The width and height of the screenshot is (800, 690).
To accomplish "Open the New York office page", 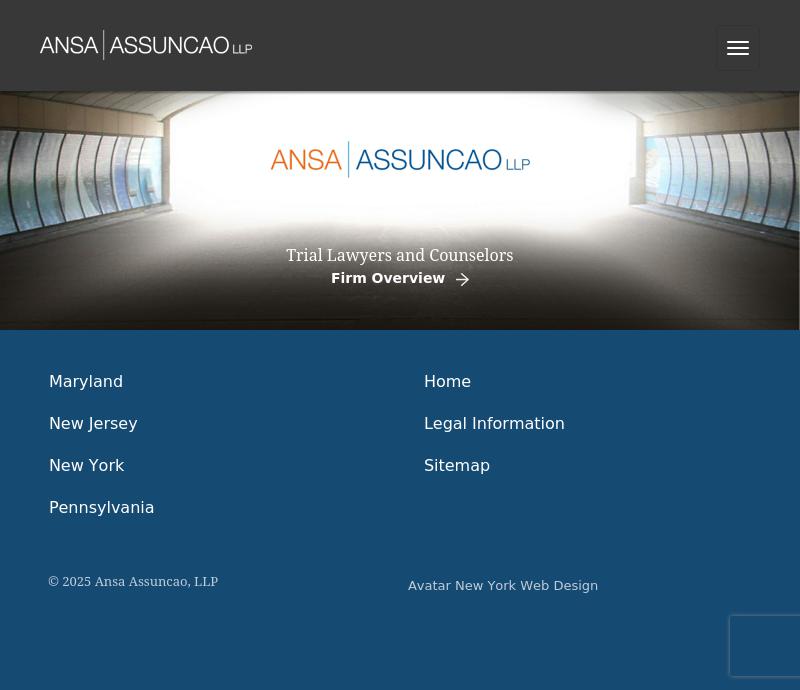I will coord(86,465).
